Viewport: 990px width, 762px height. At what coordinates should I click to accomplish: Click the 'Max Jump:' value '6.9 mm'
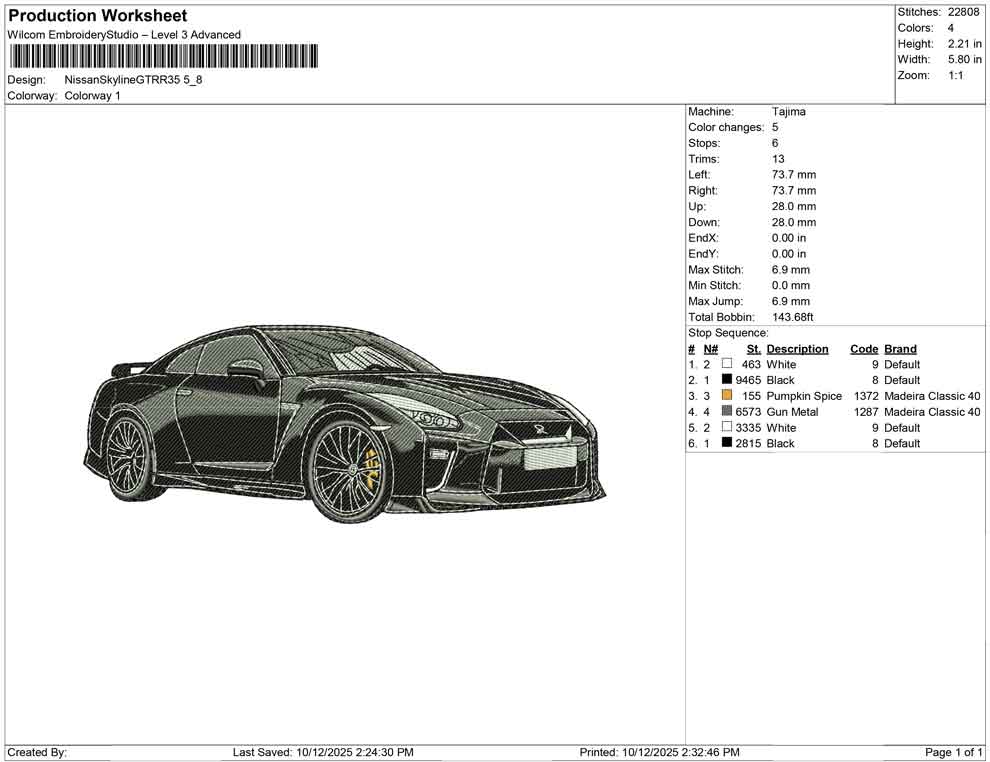[x=790, y=301]
